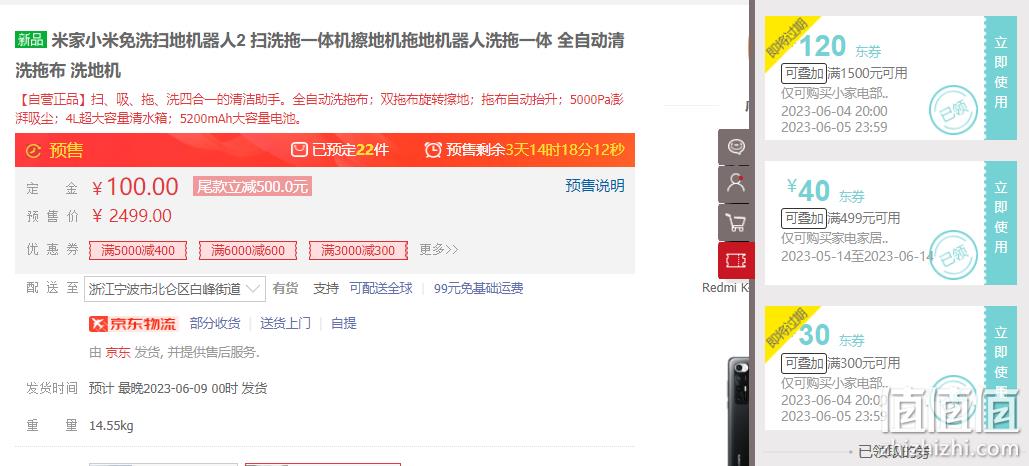Click the 京东 seller link in the shipping note
The image size is (1029, 466).
(118, 352)
